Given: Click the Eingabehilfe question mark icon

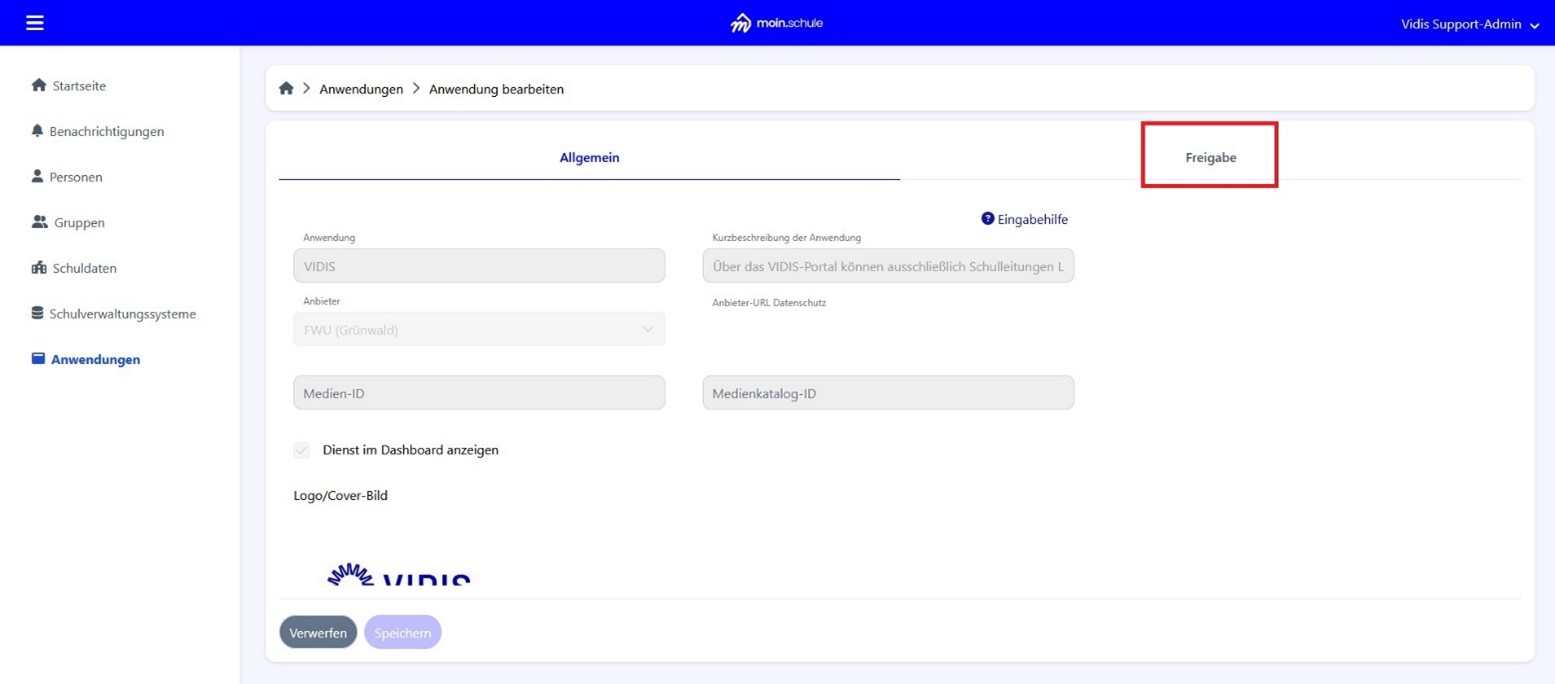Looking at the screenshot, I should point(987,219).
